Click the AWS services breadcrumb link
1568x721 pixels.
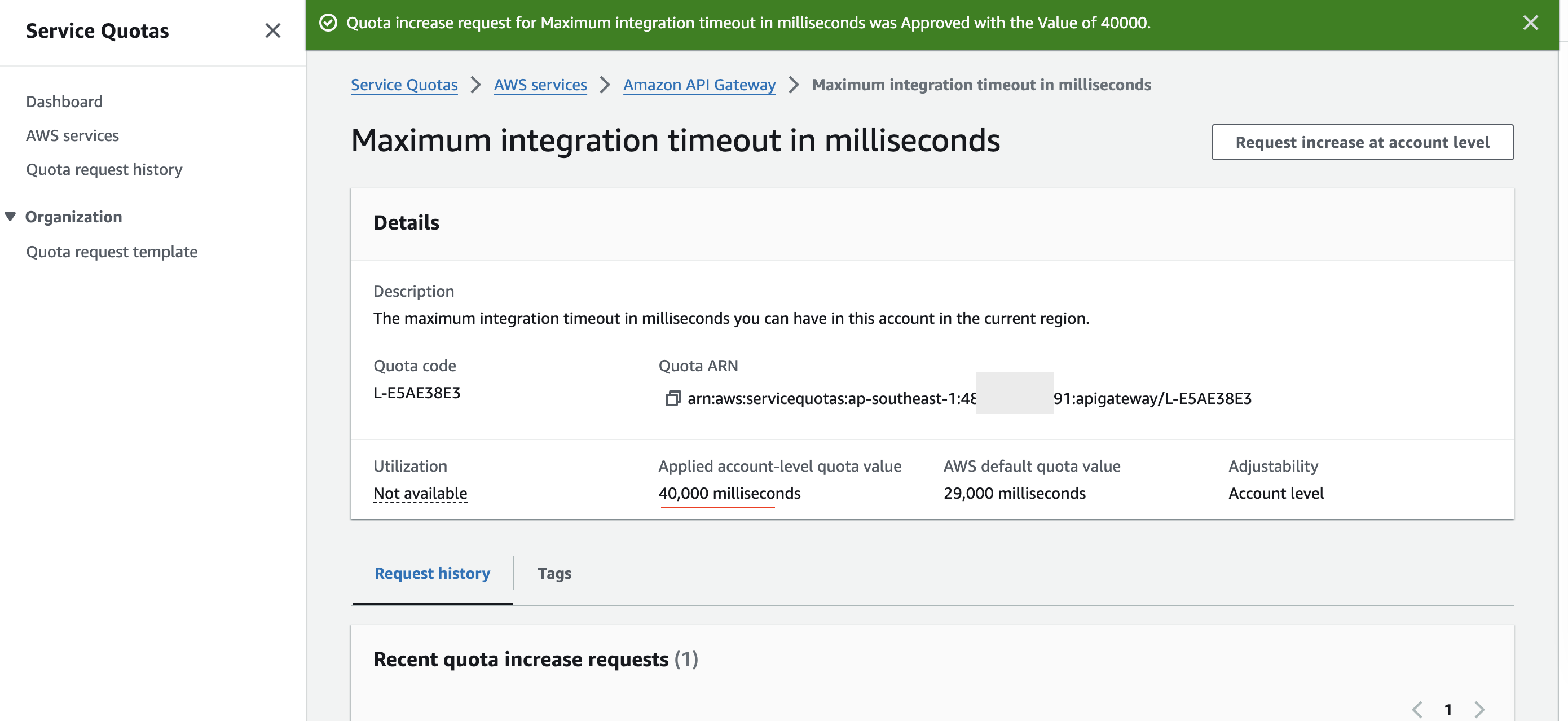540,85
